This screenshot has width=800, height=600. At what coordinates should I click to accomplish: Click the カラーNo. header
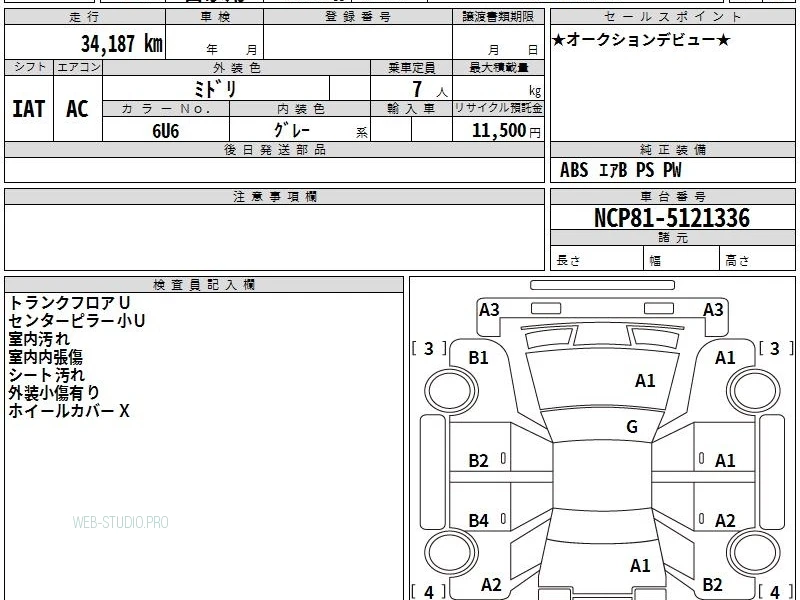point(166,109)
